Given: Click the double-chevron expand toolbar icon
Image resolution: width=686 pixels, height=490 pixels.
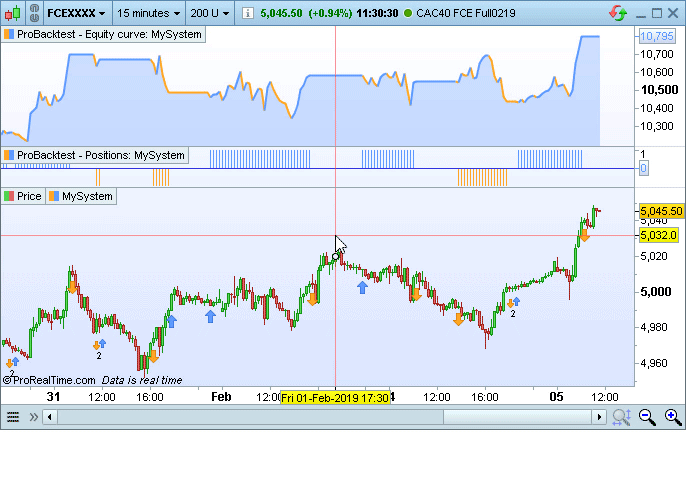Looking at the screenshot, I should coord(32,417).
